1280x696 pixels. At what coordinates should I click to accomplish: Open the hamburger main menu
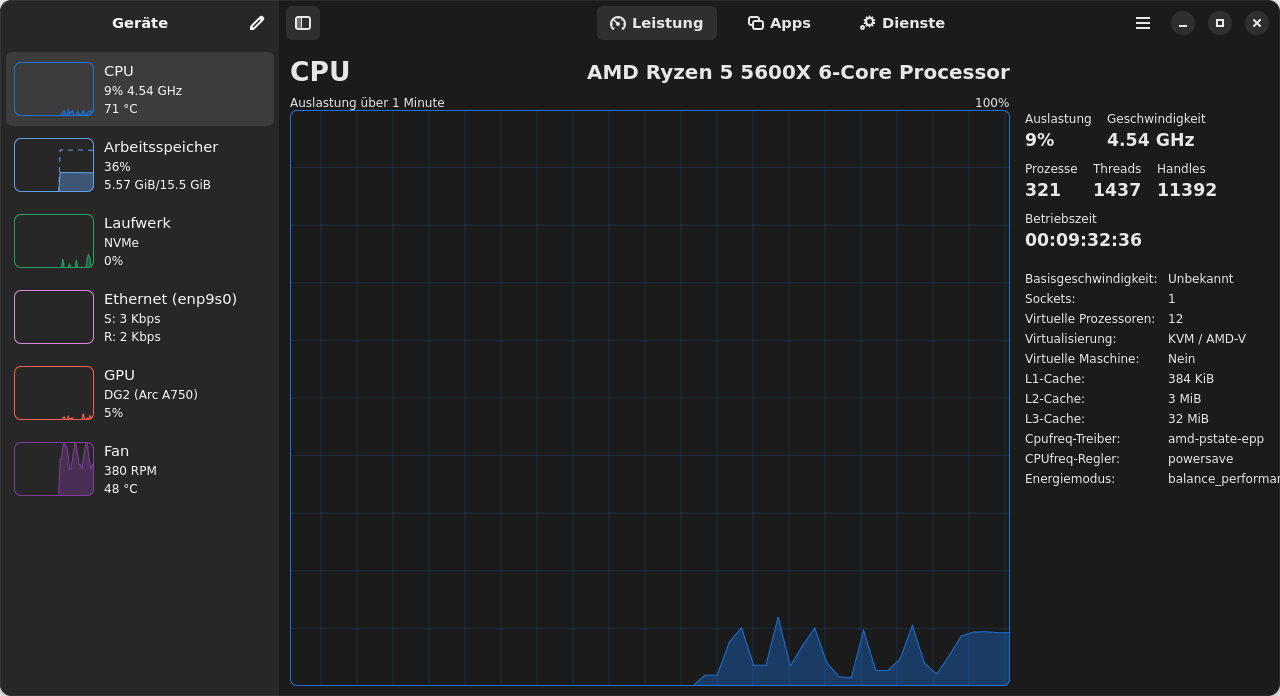pos(1143,23)
